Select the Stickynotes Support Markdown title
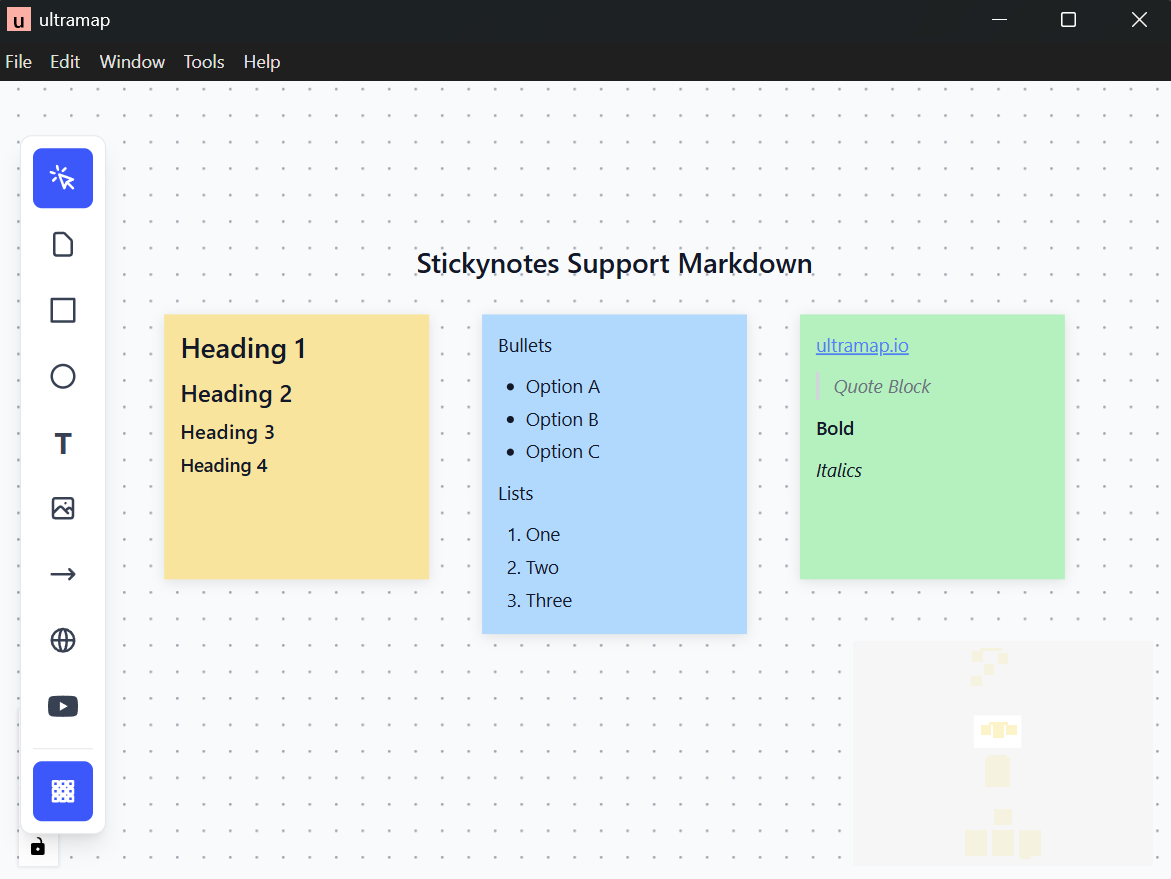 614,264
